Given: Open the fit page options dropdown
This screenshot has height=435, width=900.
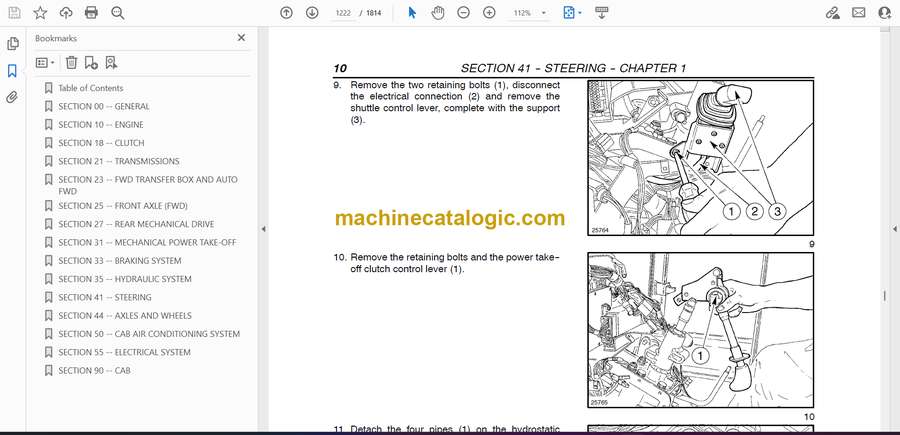Looking at the screenshot, I should (x=571, y=13).
